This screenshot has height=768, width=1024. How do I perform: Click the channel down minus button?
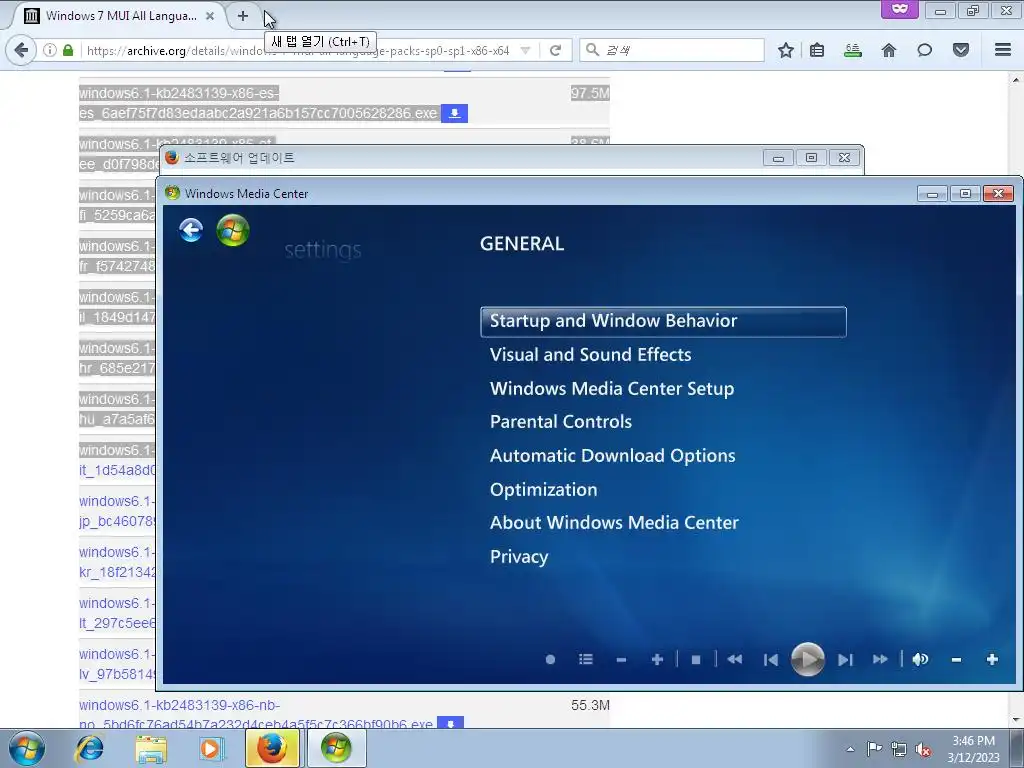point(621,660)
